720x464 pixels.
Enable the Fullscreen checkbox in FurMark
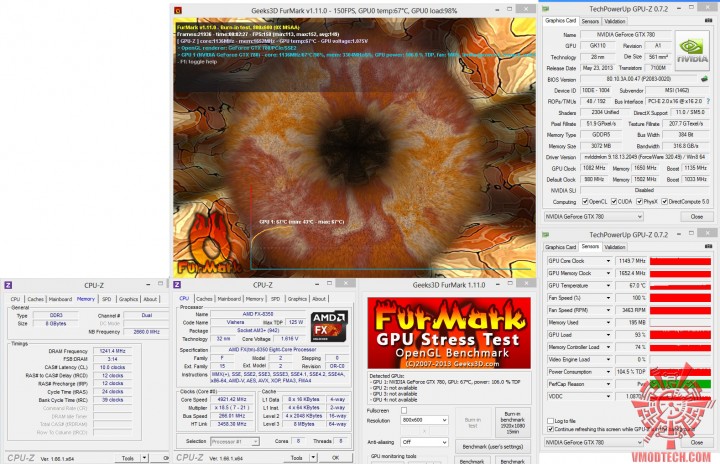(x=404, y=411)
